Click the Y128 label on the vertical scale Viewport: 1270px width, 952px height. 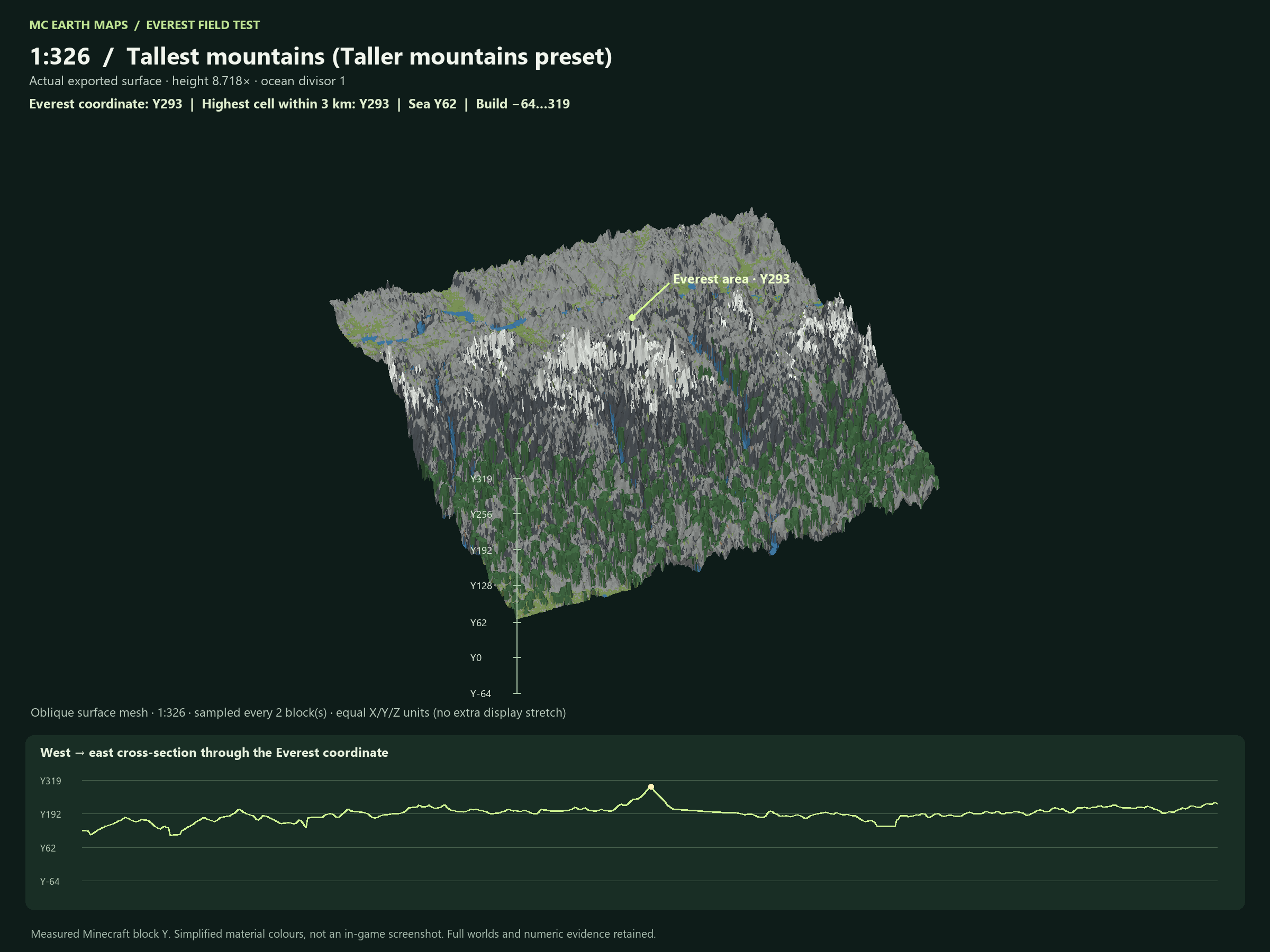click(x=481, y=586)
